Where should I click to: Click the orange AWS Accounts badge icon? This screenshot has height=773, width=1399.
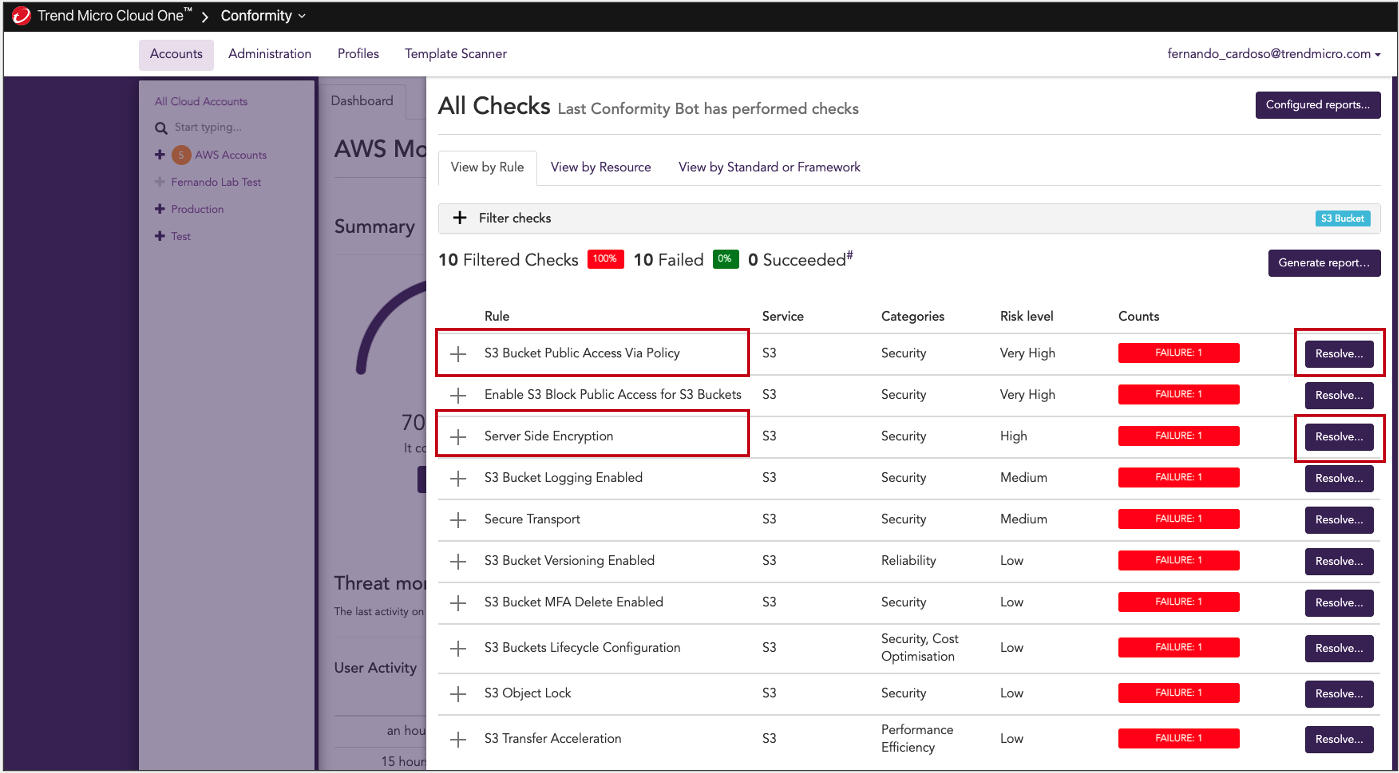(181, 155)
